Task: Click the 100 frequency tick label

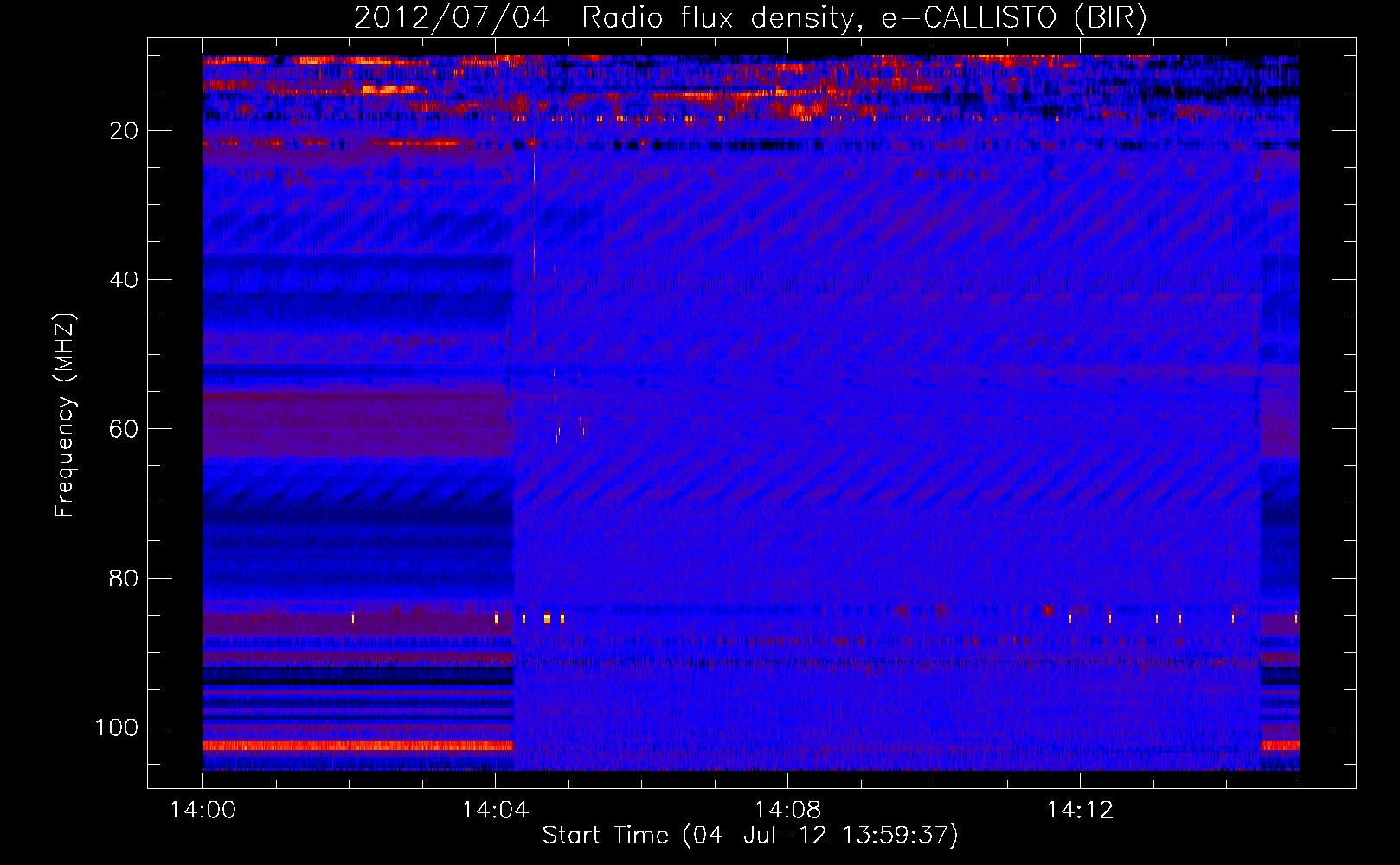Action: (x=117, y=727)
